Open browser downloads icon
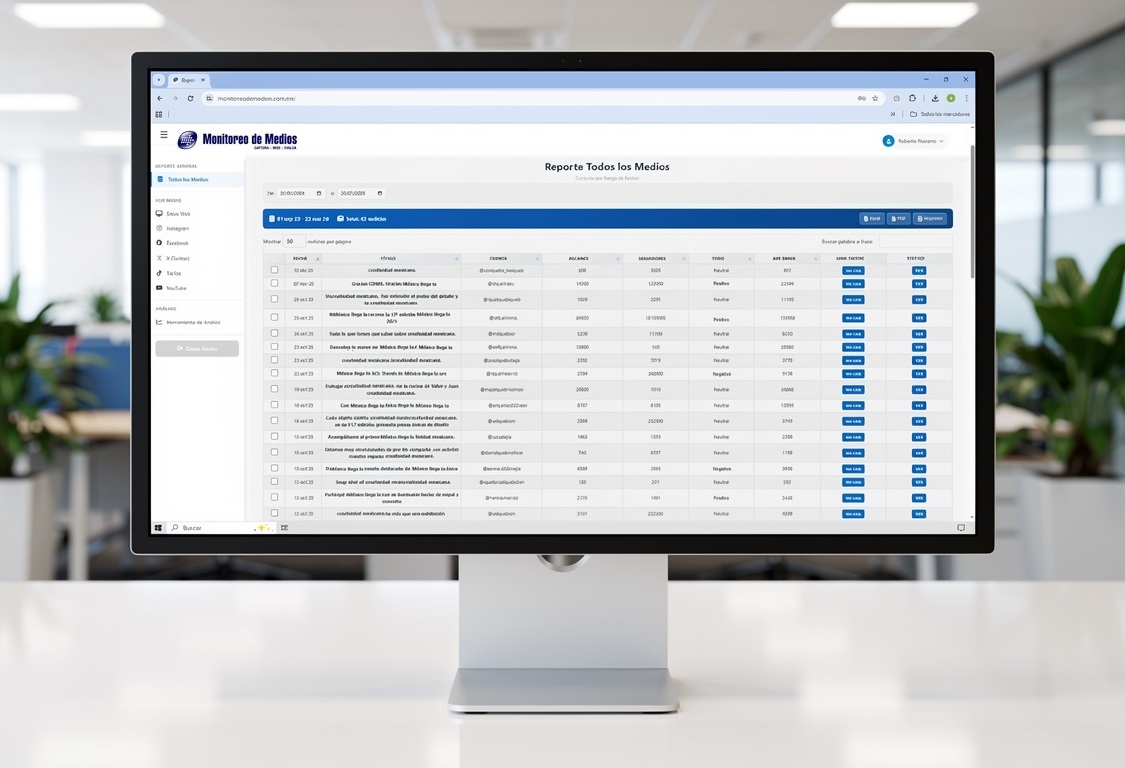This screenshot has height=768, width=1125. (935, 98)
